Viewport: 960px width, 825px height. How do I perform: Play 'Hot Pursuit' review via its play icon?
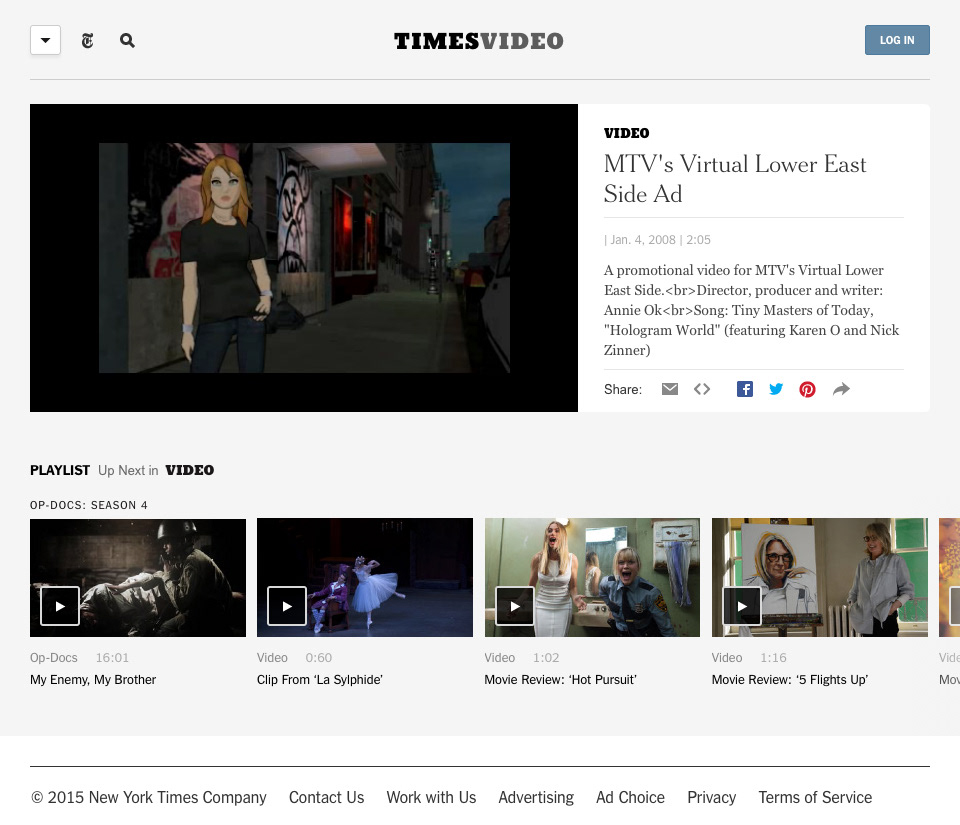pos(514,606)
